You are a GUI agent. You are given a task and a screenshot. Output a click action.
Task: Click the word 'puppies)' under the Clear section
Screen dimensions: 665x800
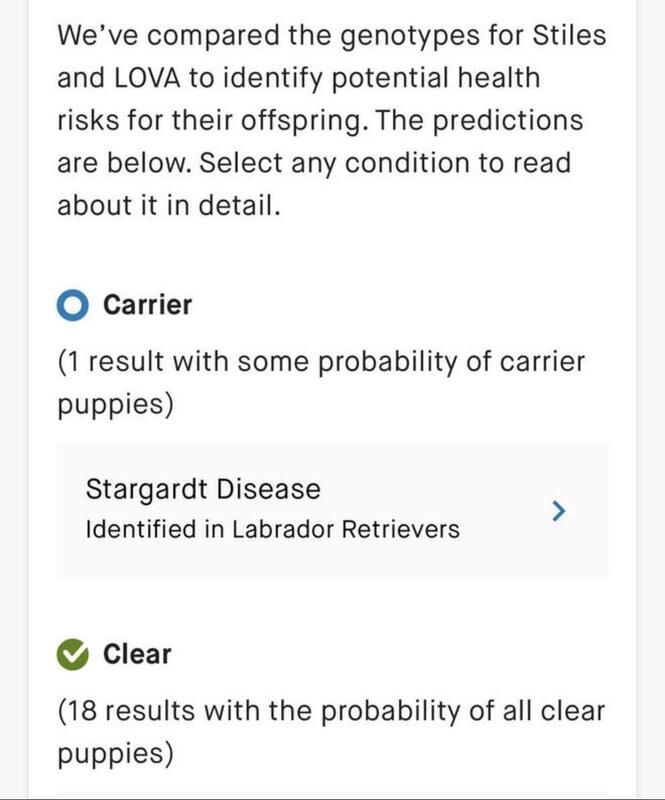click(115, 755)
